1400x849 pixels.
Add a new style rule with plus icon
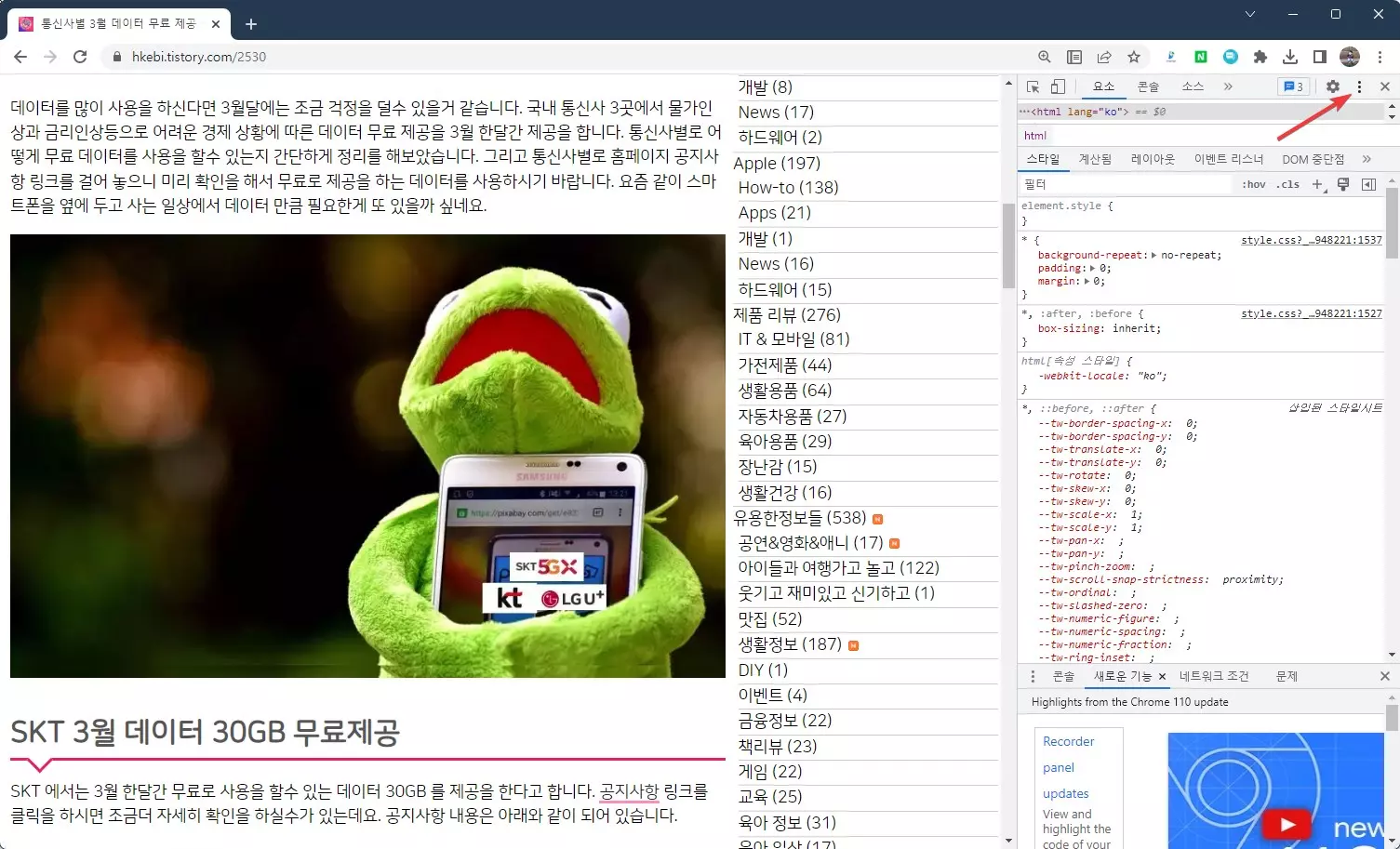pos(1316,183)
